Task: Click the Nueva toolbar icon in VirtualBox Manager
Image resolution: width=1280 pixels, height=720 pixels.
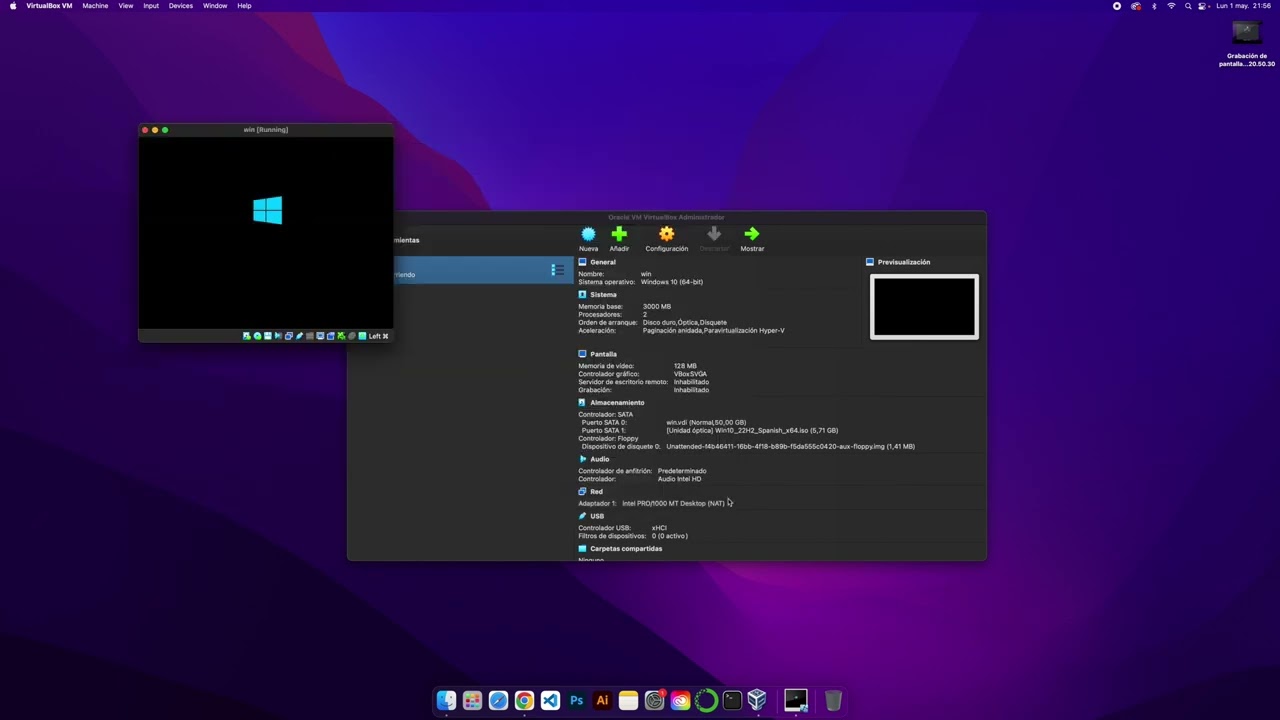Action: point(588,234)
